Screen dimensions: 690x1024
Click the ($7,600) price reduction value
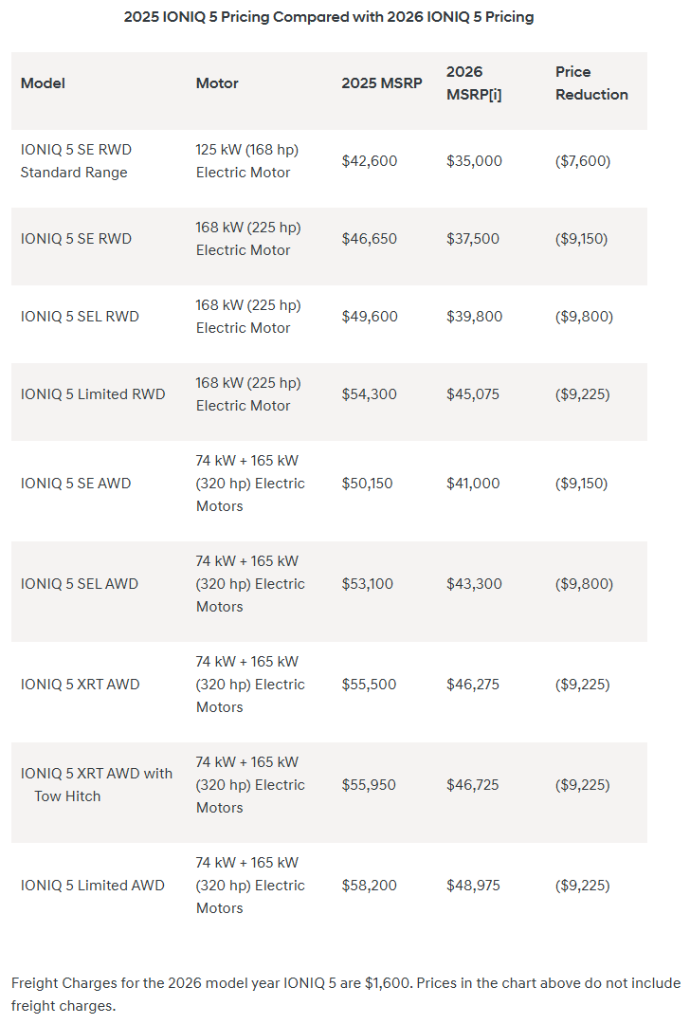point(582,161)
